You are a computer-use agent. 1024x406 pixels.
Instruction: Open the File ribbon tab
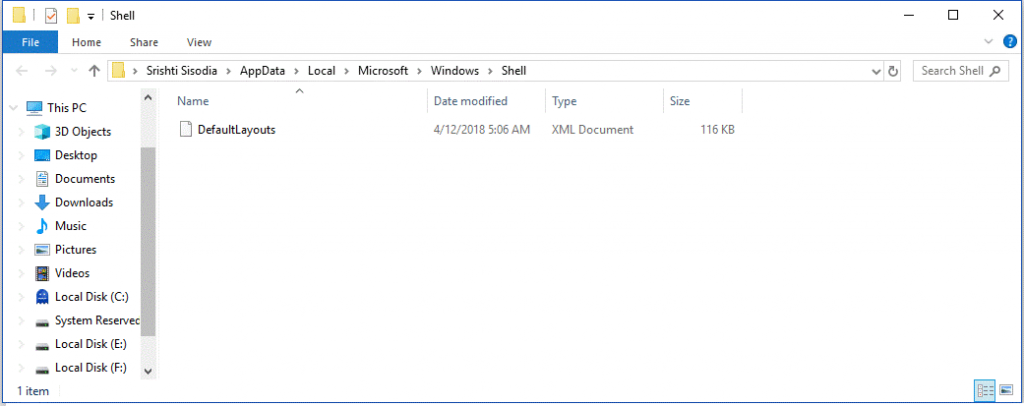tap(30, 42)
